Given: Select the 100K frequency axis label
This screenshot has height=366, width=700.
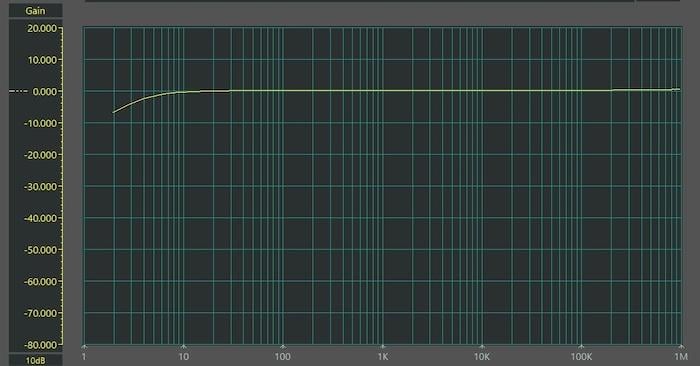Looking at the screenshot, I should (x=581, y=357).
